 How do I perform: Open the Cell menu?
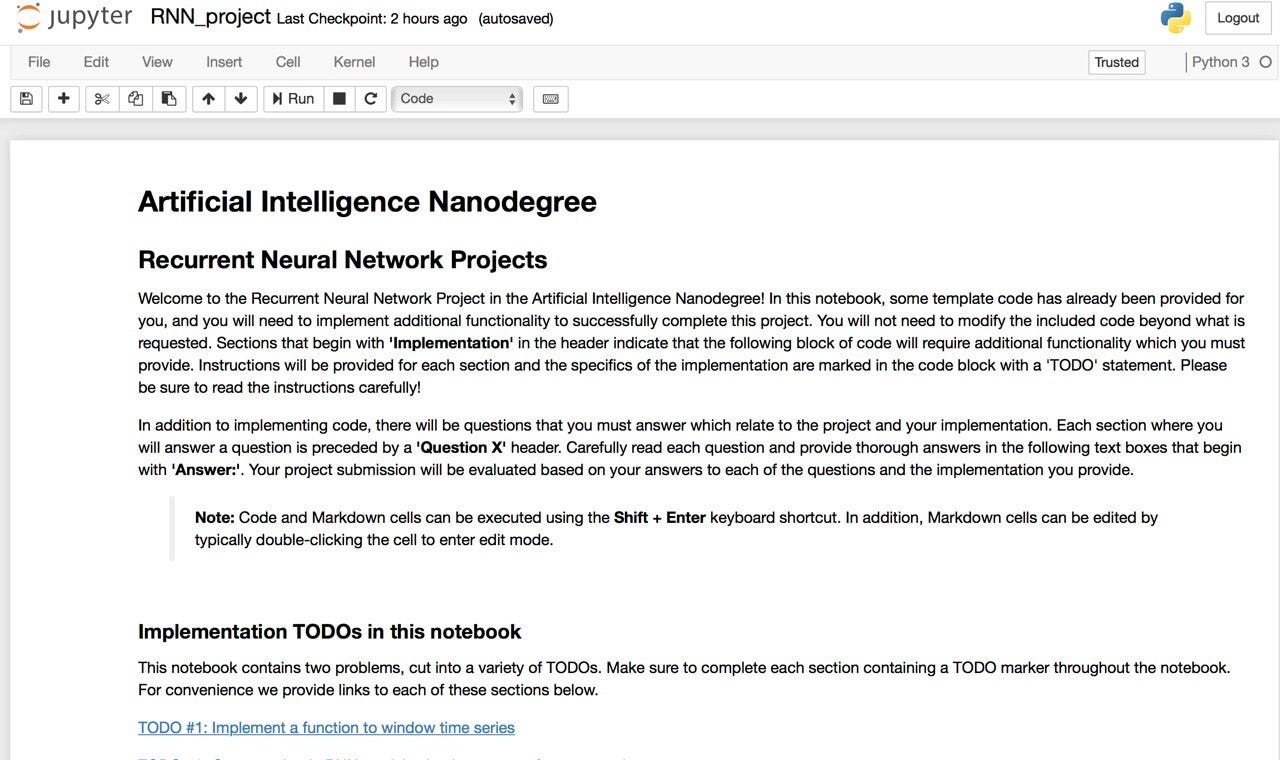click(287, 61)
